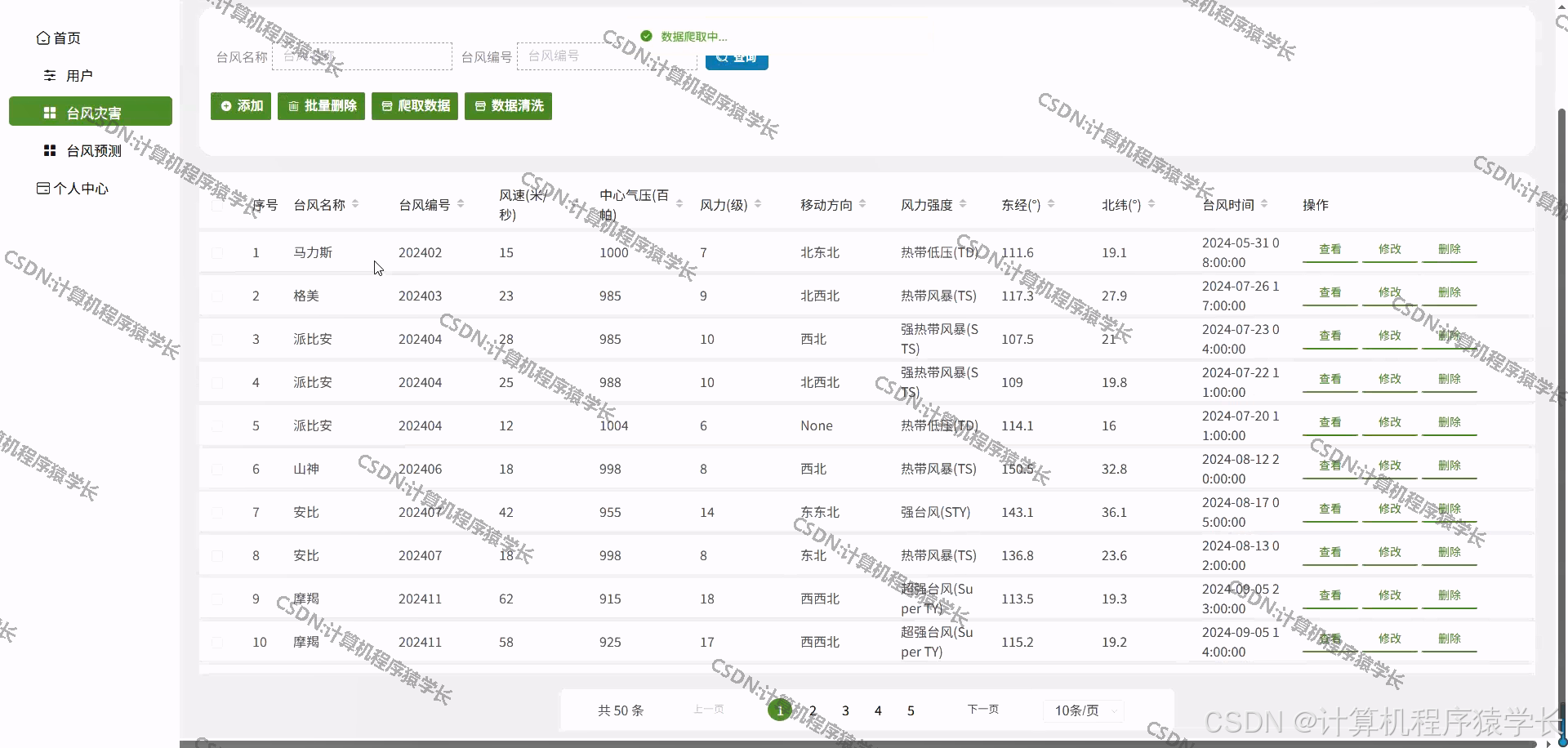
Task: Delete row 10 摩羯
Action: click(x=1450, y=639)
